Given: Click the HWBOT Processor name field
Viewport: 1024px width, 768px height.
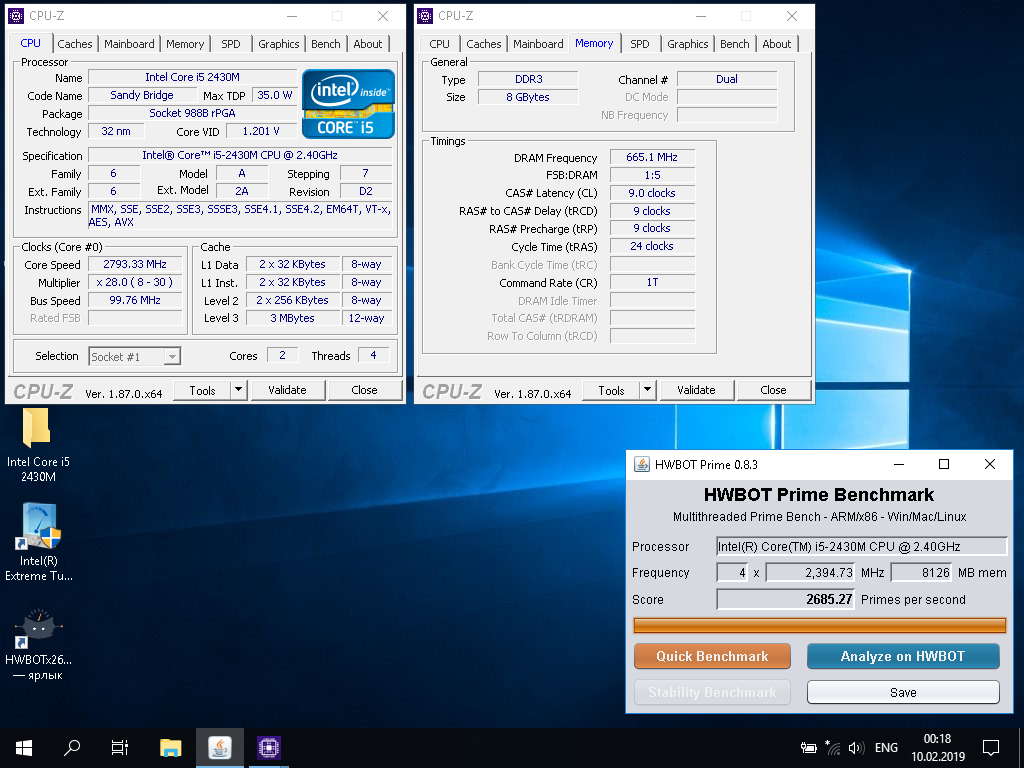Looking at the screenshot, I should pyautogui.click(x=862, y=547).
